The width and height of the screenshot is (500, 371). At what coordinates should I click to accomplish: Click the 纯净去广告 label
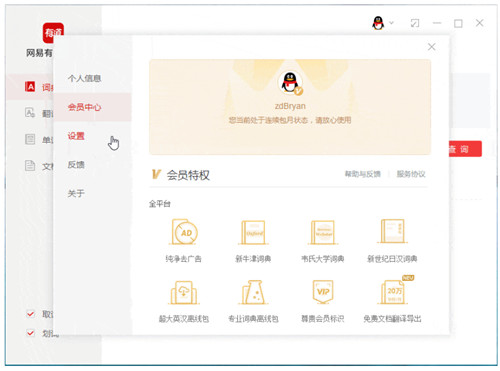(184, 259)
